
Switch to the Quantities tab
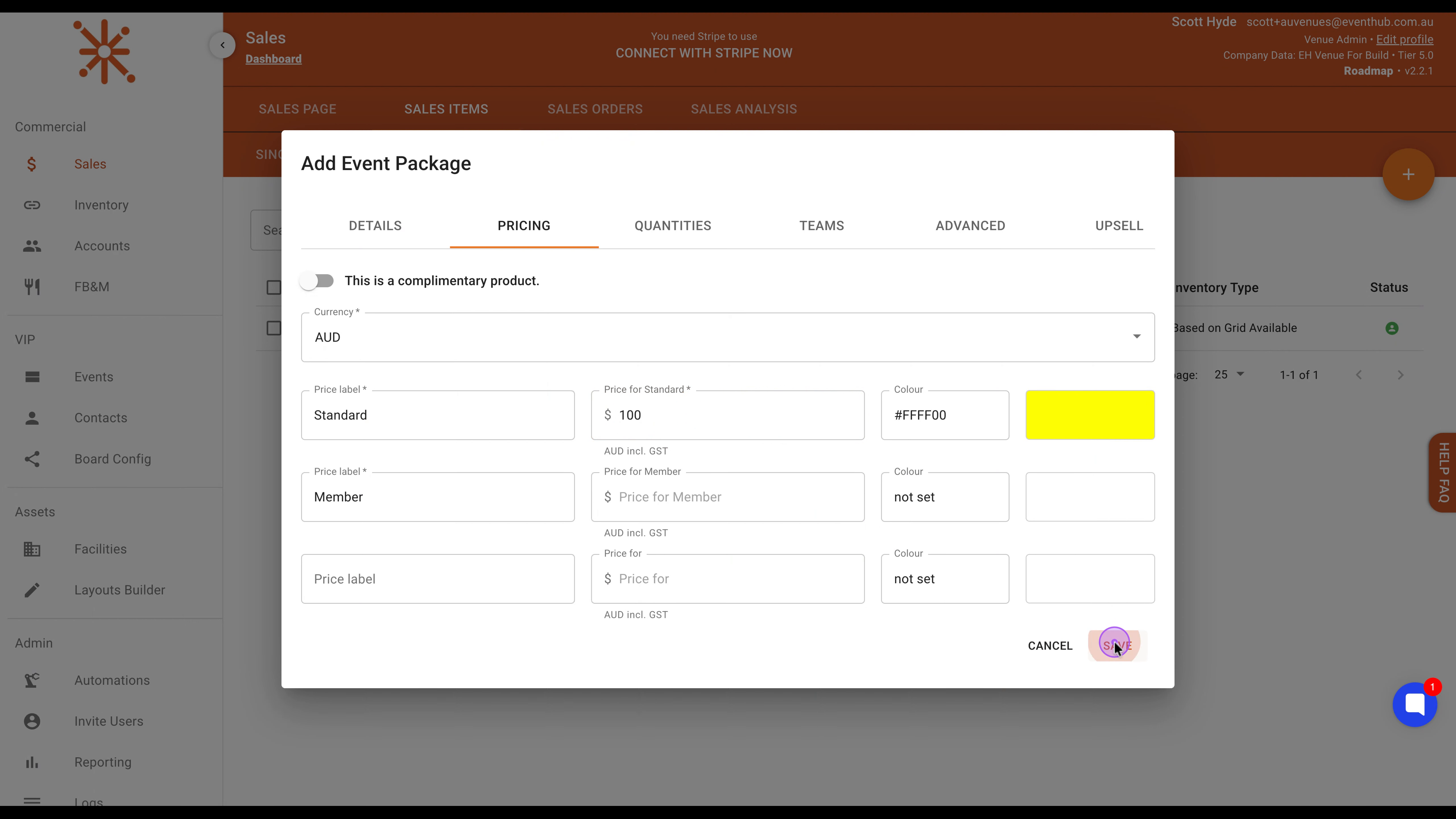pos(673,226)
